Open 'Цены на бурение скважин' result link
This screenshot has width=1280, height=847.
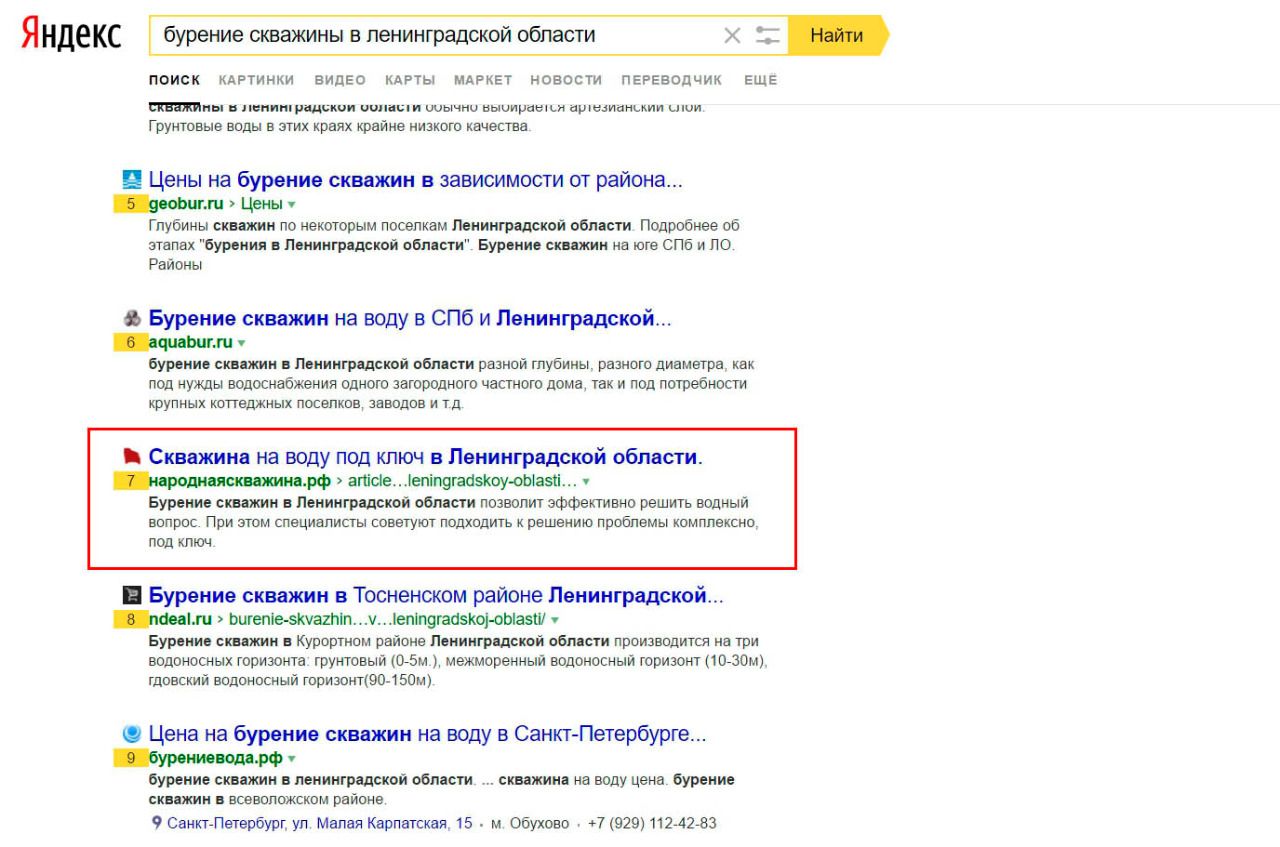click(x=415, y=182)
